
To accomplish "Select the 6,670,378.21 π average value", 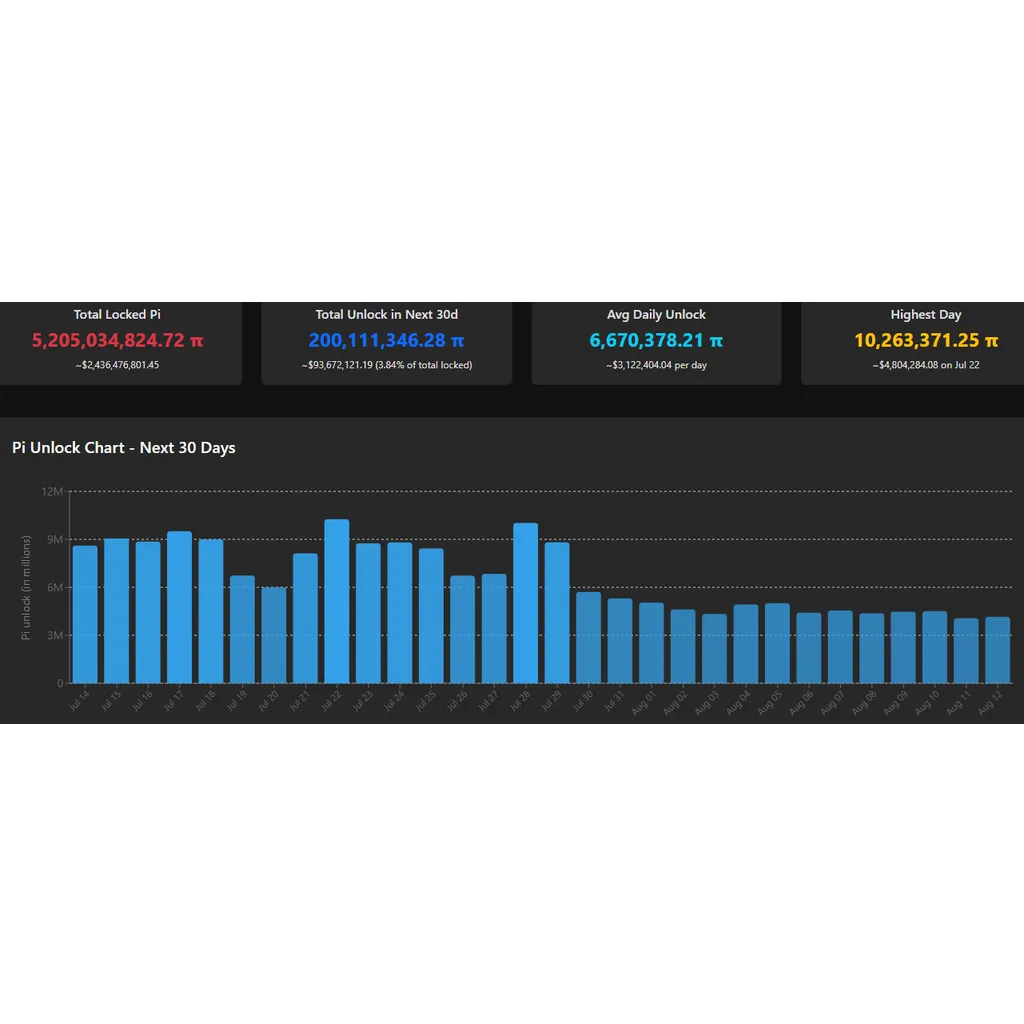I will click(656, 340).
